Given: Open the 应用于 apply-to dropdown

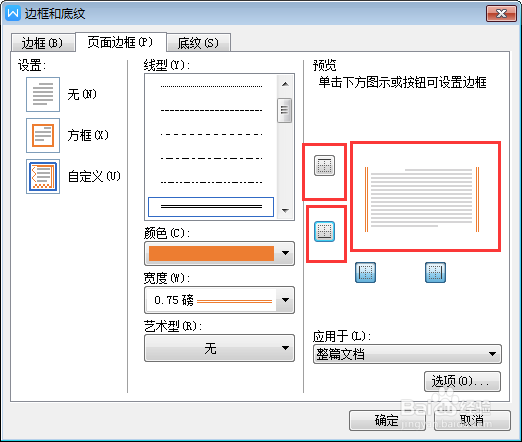Looking at the screenshot, I should pos(407,354).
